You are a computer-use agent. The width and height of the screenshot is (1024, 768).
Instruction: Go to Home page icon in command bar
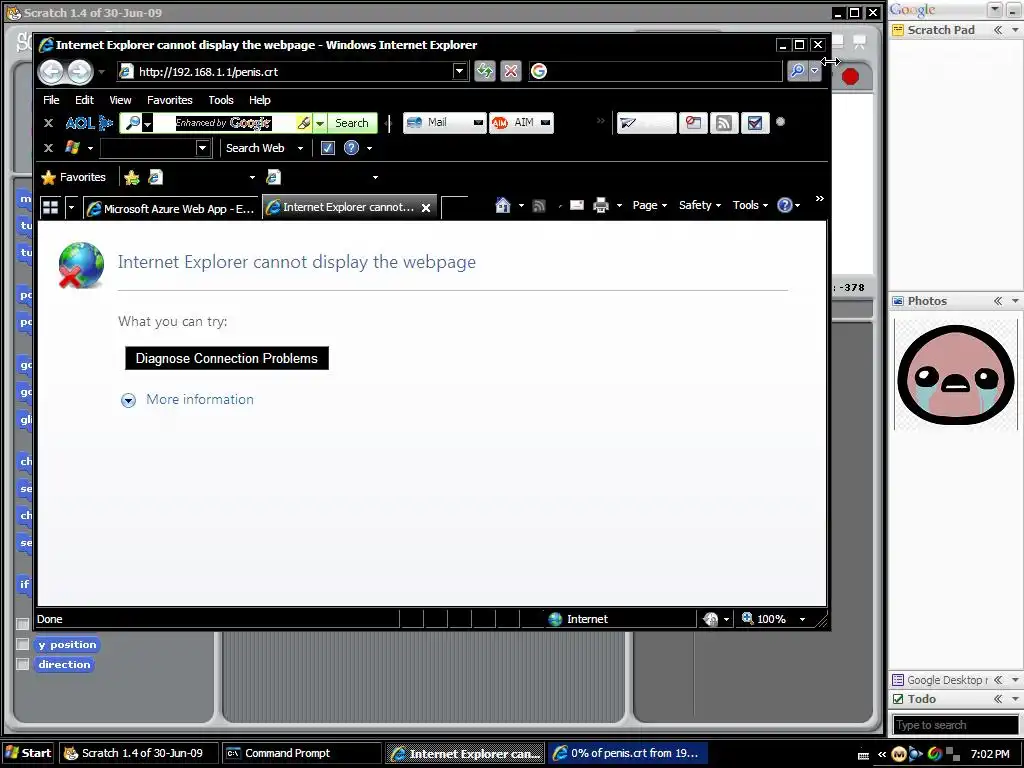tap(503, 206)
